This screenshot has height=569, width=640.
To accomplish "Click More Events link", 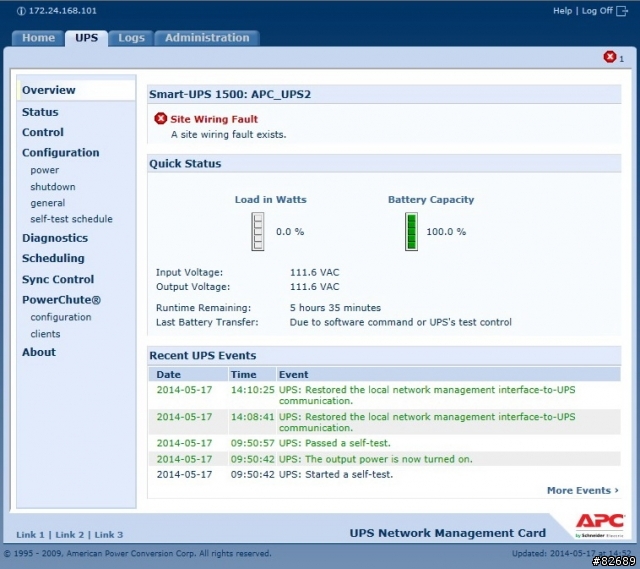I will click(582, 490).
